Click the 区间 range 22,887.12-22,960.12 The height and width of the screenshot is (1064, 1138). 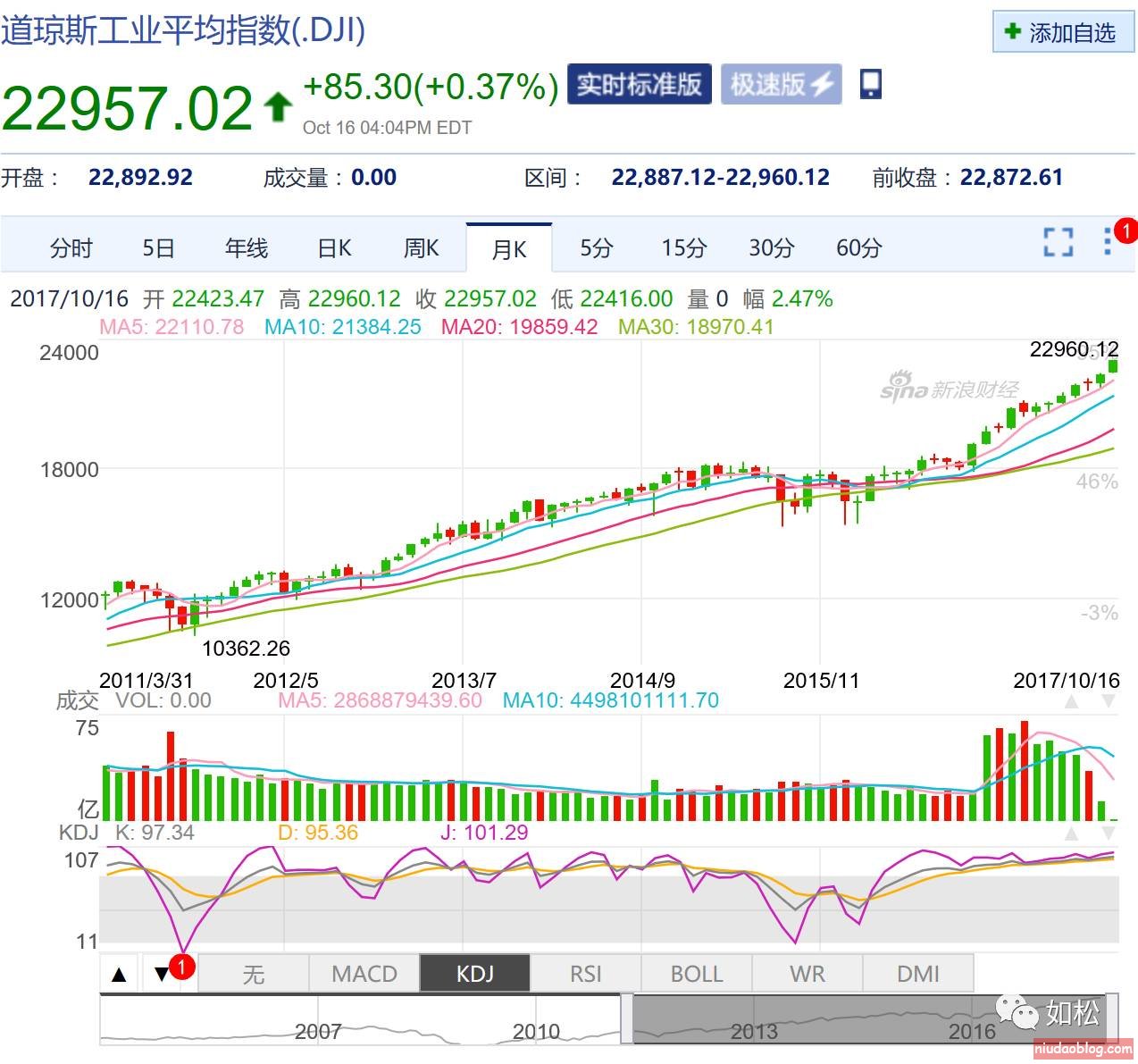pos(720,177)
